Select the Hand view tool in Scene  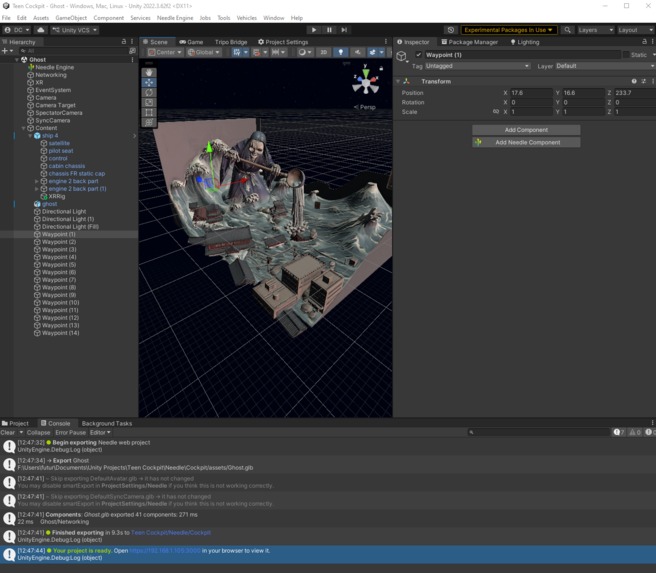[x=149, y=72]
